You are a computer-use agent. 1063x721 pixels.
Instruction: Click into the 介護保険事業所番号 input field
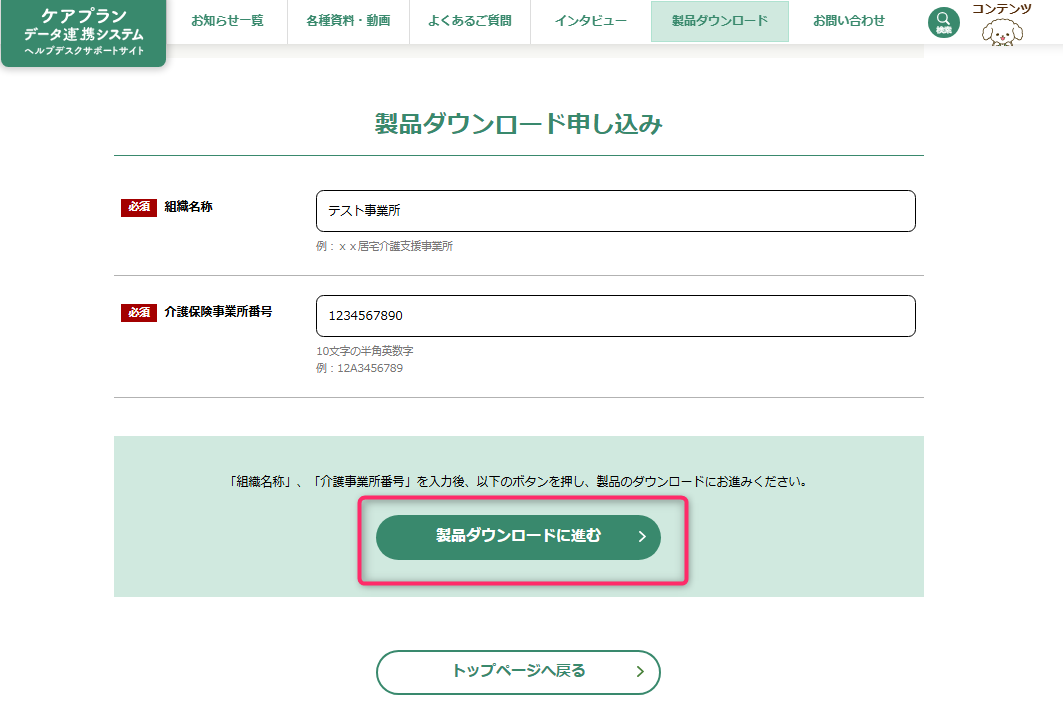tap(615, 316)
